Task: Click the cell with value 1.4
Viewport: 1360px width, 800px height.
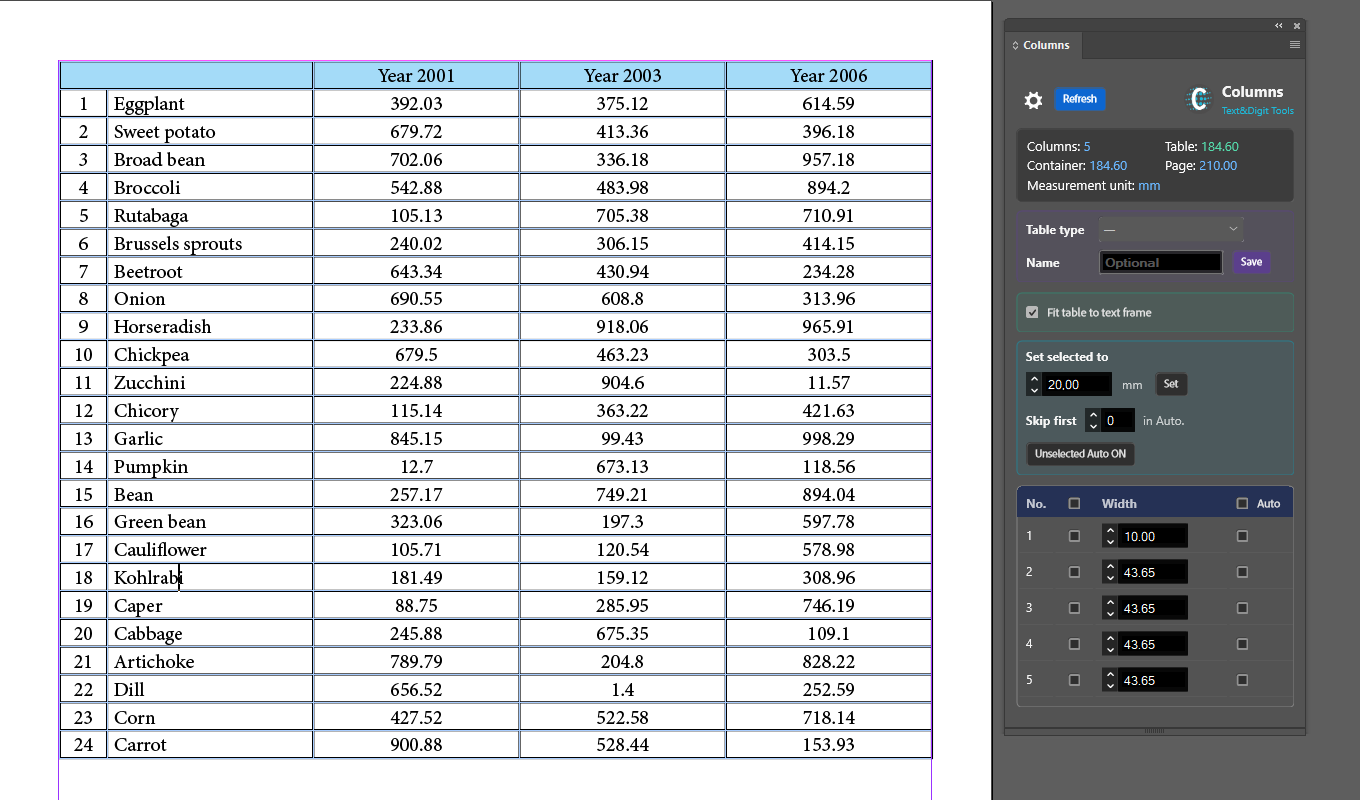Action: pyautogui.click(x=622, y=689)
